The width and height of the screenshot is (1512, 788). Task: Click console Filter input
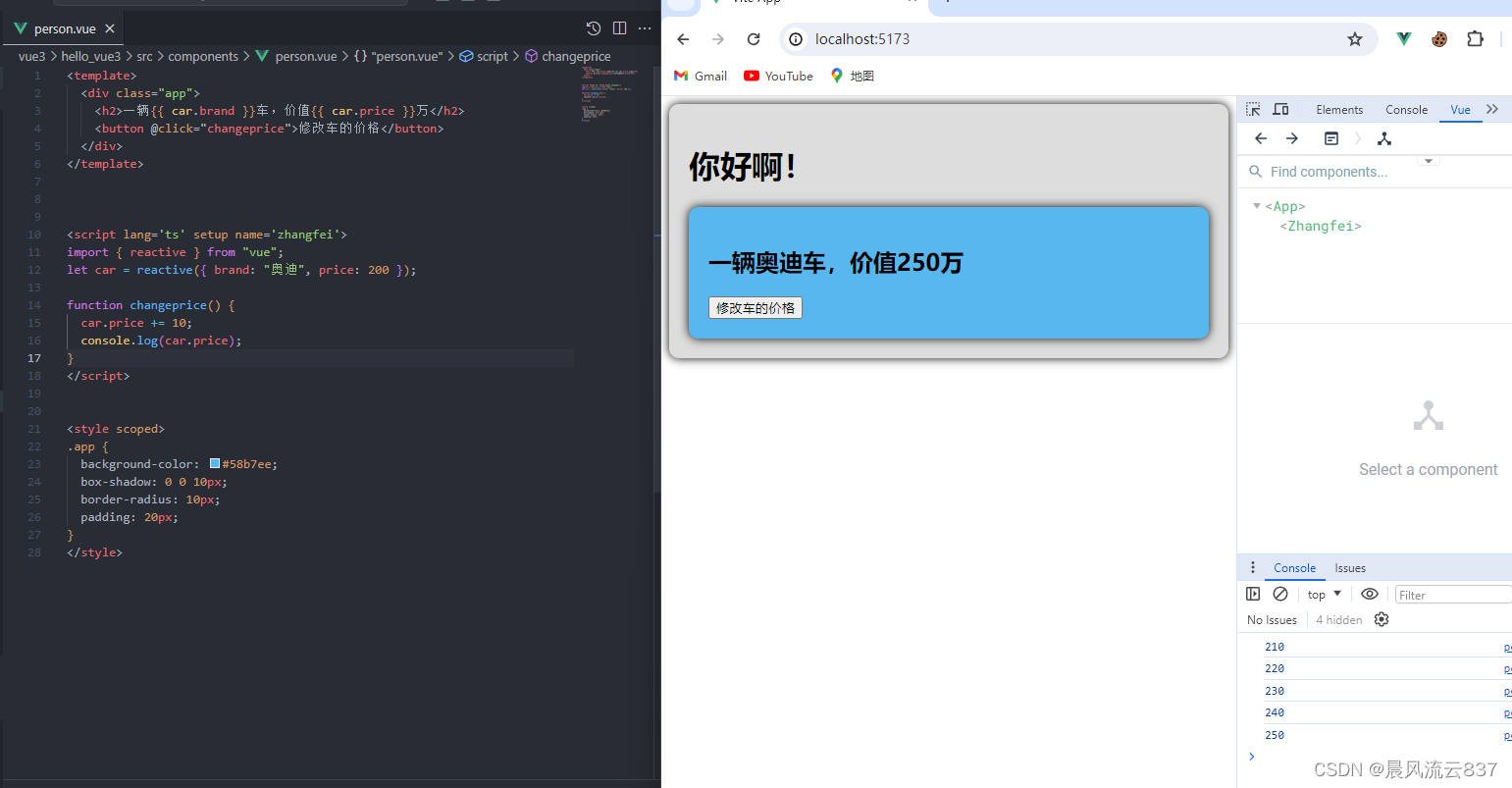[1453, 595]
